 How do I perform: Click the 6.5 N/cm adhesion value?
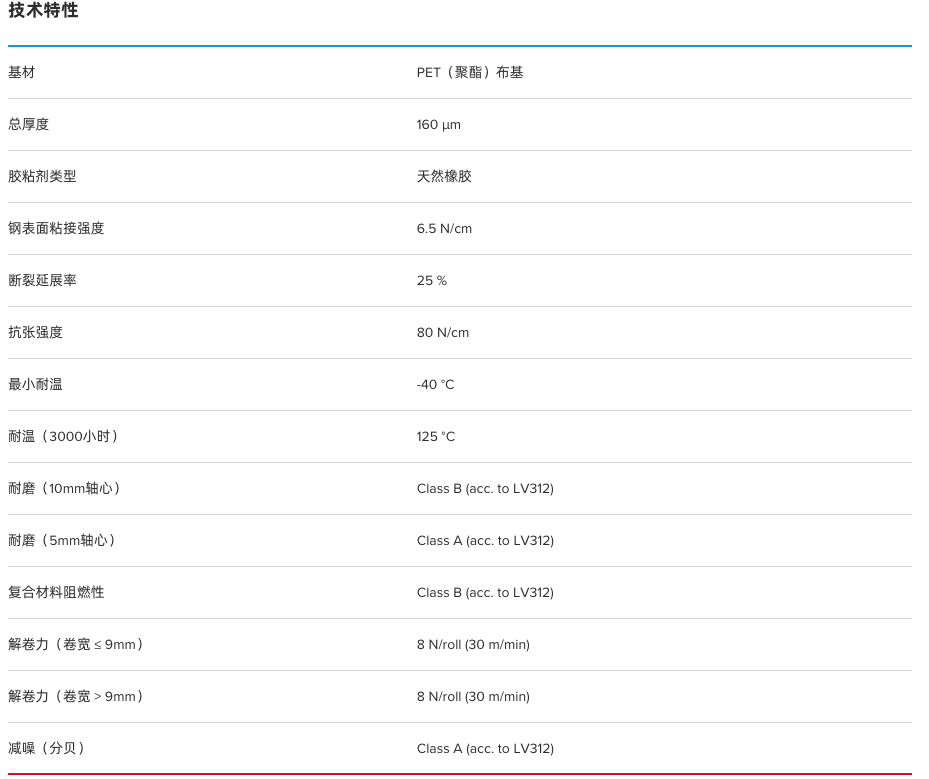[444, 229]
